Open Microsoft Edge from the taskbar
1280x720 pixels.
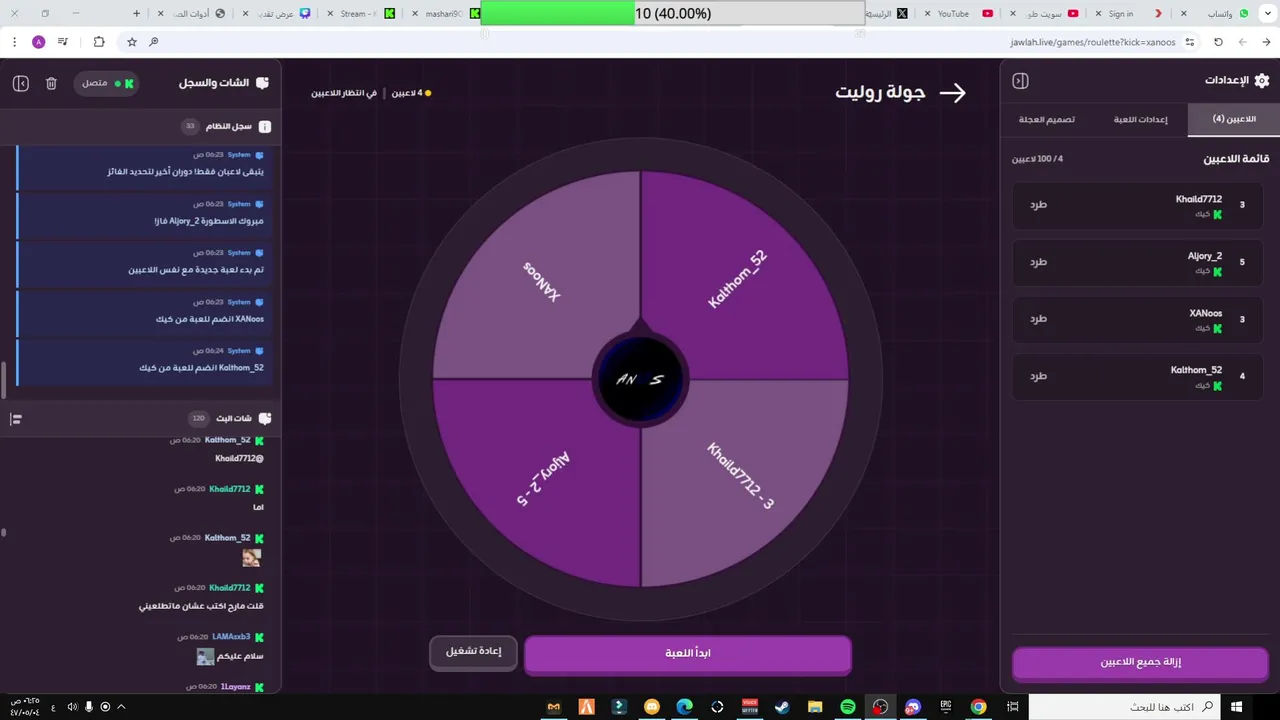tap(684, 707)
